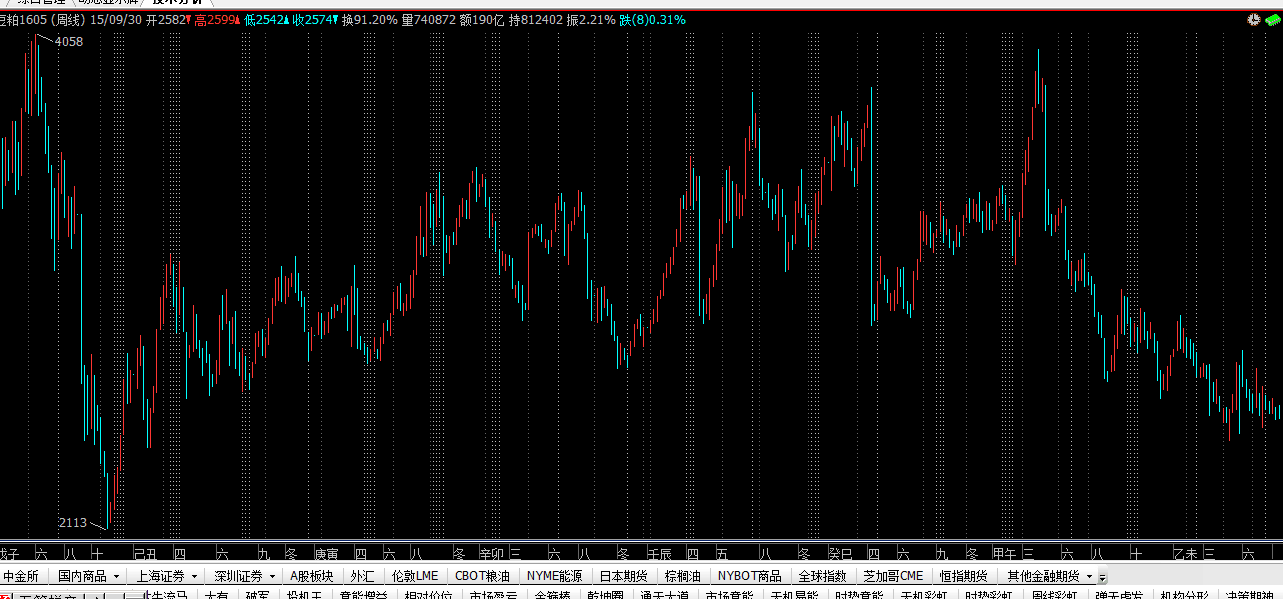Image resolution: width=1283 pixels, height=599 pixels.
Task: Click the turnover rate 换91.20%
Action: [x=369, y=19]
